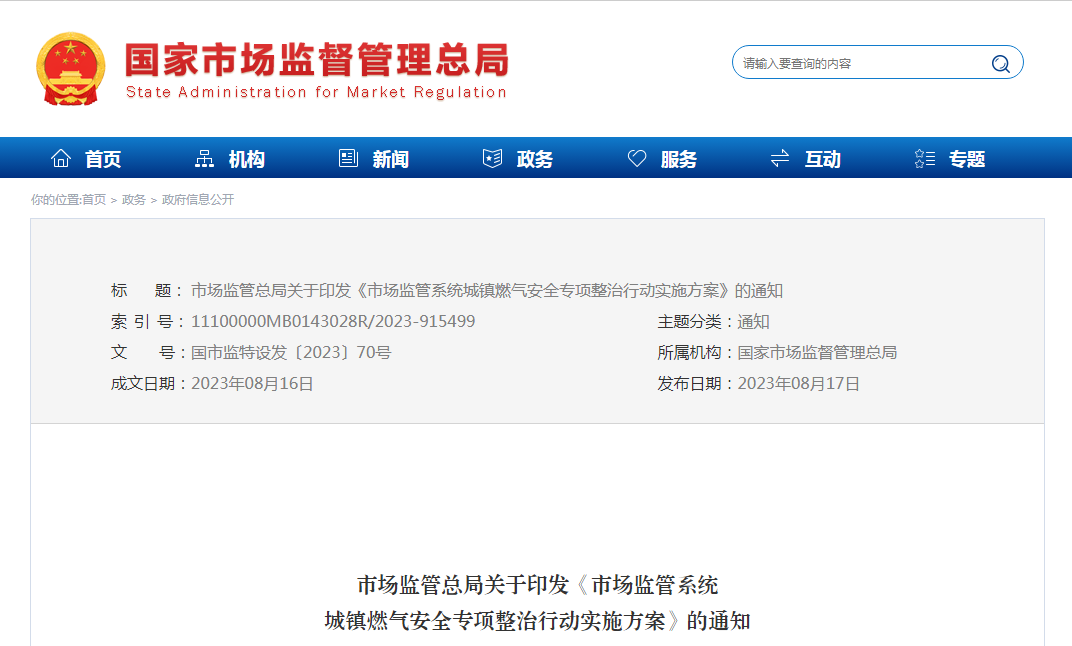Click 首页 in the breadcrumb trail
Image resolution: width=1072 pixels, height=646 pixels.
pyautogui.click(x=94, y=200)
